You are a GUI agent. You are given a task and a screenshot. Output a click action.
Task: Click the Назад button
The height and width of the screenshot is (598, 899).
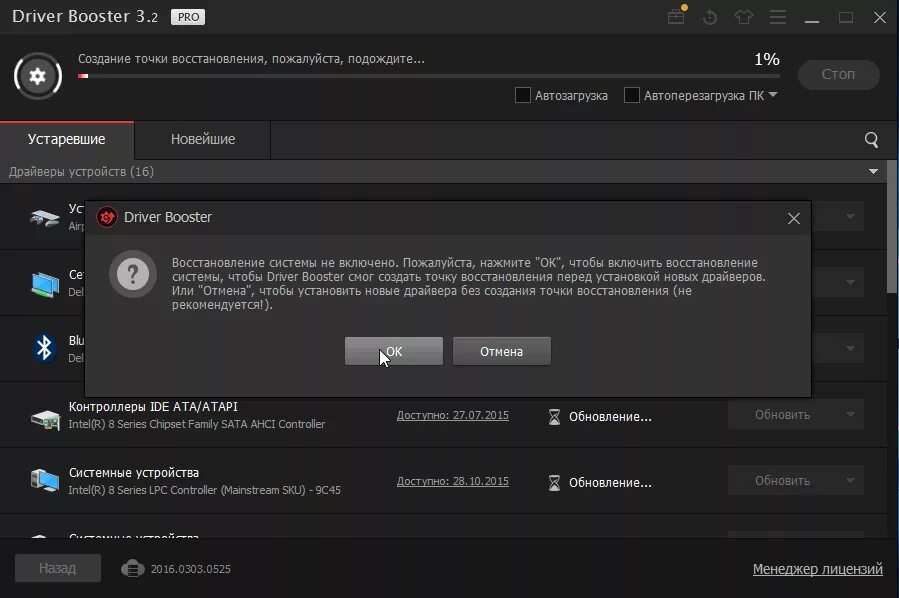point(58,568)
